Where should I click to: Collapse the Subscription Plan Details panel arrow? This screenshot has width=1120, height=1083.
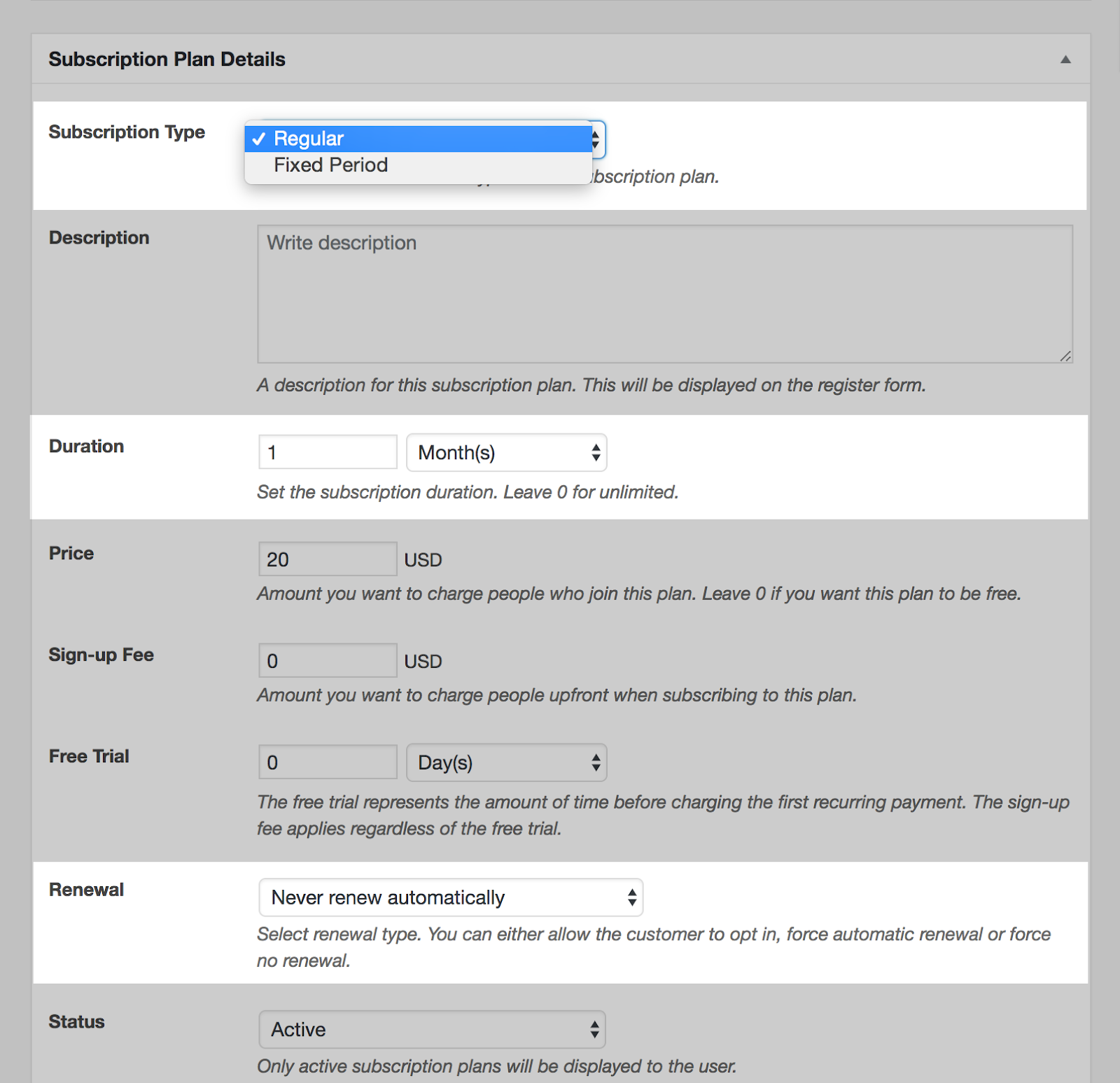1065,60
